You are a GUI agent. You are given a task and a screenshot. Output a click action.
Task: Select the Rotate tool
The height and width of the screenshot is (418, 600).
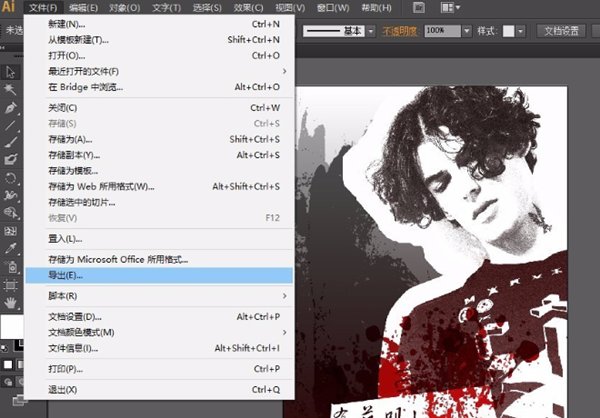pos(10,178)
